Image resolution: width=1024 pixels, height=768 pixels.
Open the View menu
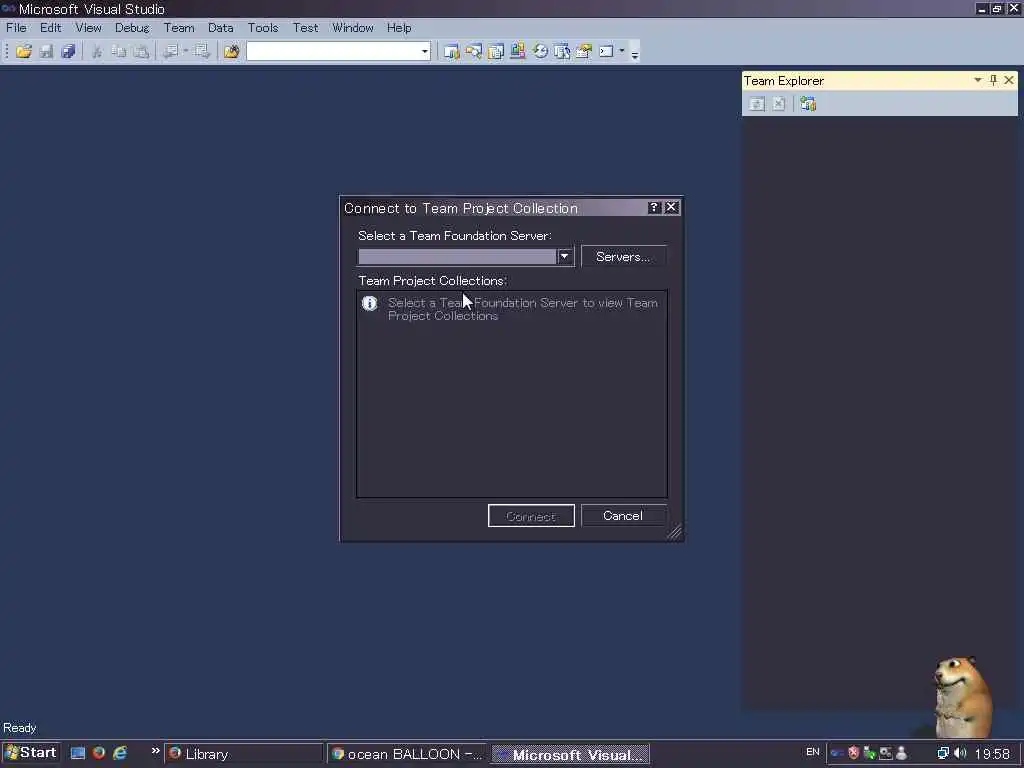[x=88, y=27]
